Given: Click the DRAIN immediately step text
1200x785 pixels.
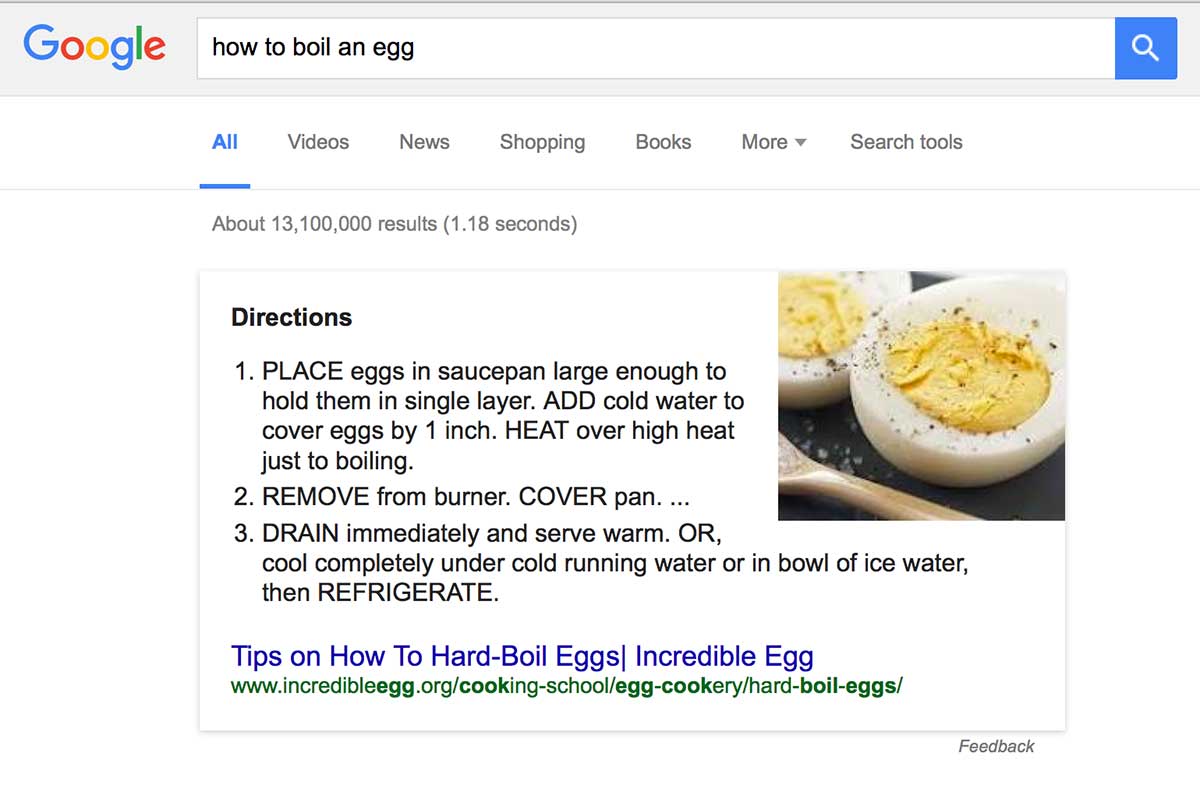Looking at the screenshot, I should (x=490, y=533).
